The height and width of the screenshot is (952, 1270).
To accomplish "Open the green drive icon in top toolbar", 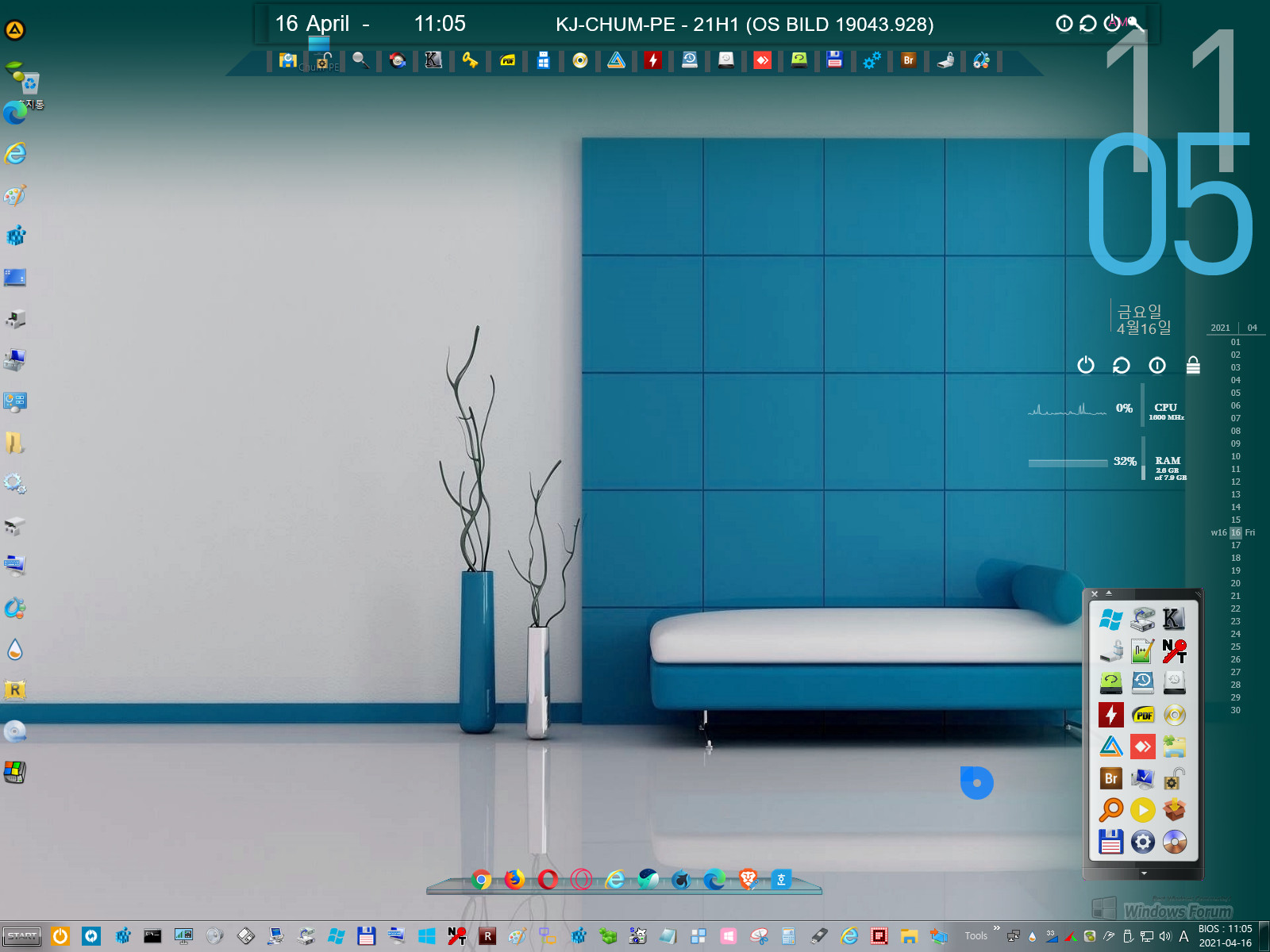I will (x=799, y=60).
